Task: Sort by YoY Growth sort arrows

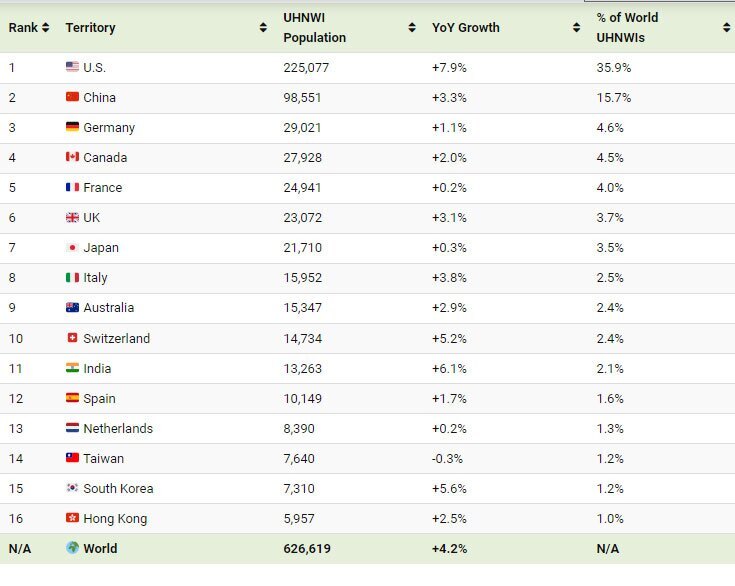Action: point(576,28)
